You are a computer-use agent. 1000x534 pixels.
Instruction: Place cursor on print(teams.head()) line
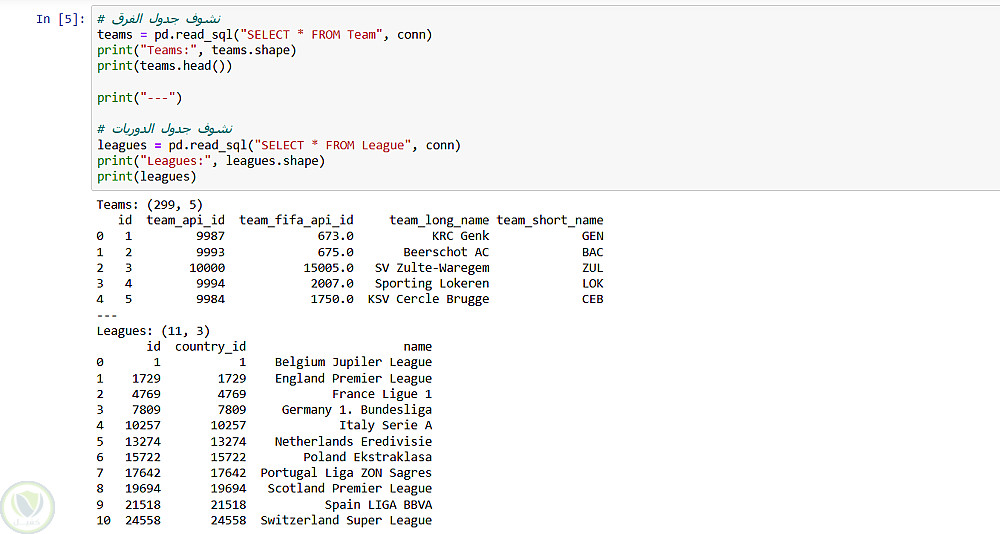click(164, 66)
